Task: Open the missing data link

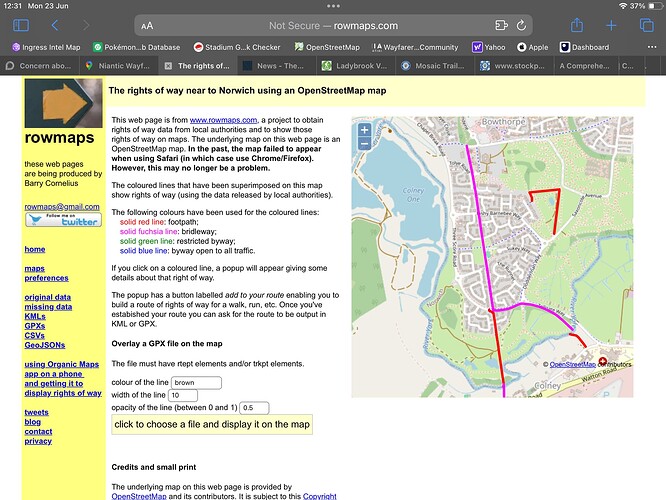Action: coord(48,307)
